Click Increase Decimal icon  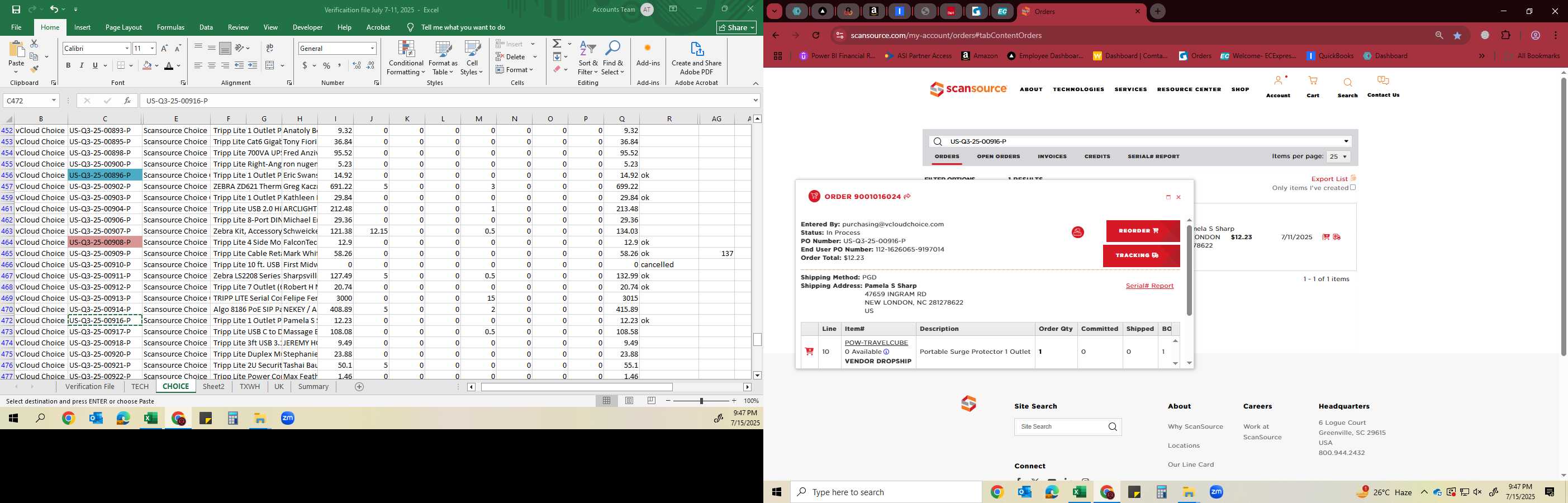pos(357,66)
